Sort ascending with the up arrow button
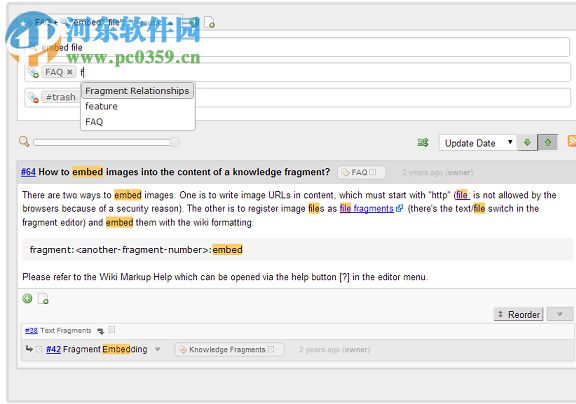The height and width of the screenshot is (404, 576). tap(548, 143)
